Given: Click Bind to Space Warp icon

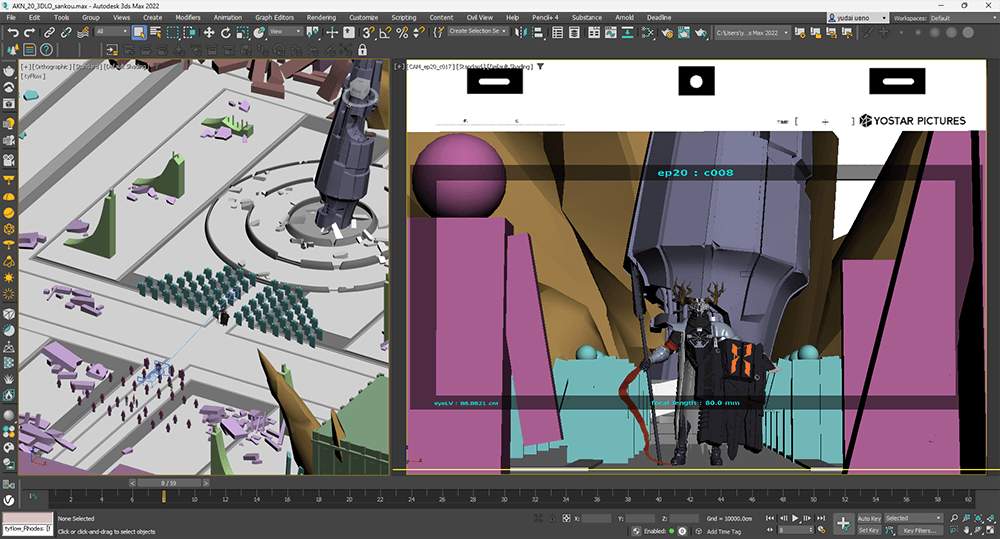Looking at the screenshot, I should [83, 32].
